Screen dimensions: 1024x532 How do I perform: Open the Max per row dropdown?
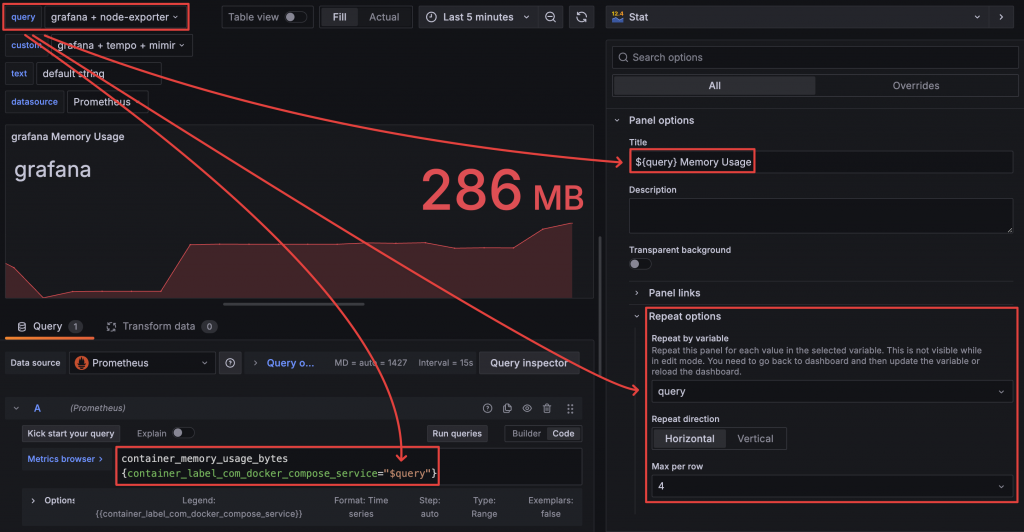[832, 486]
